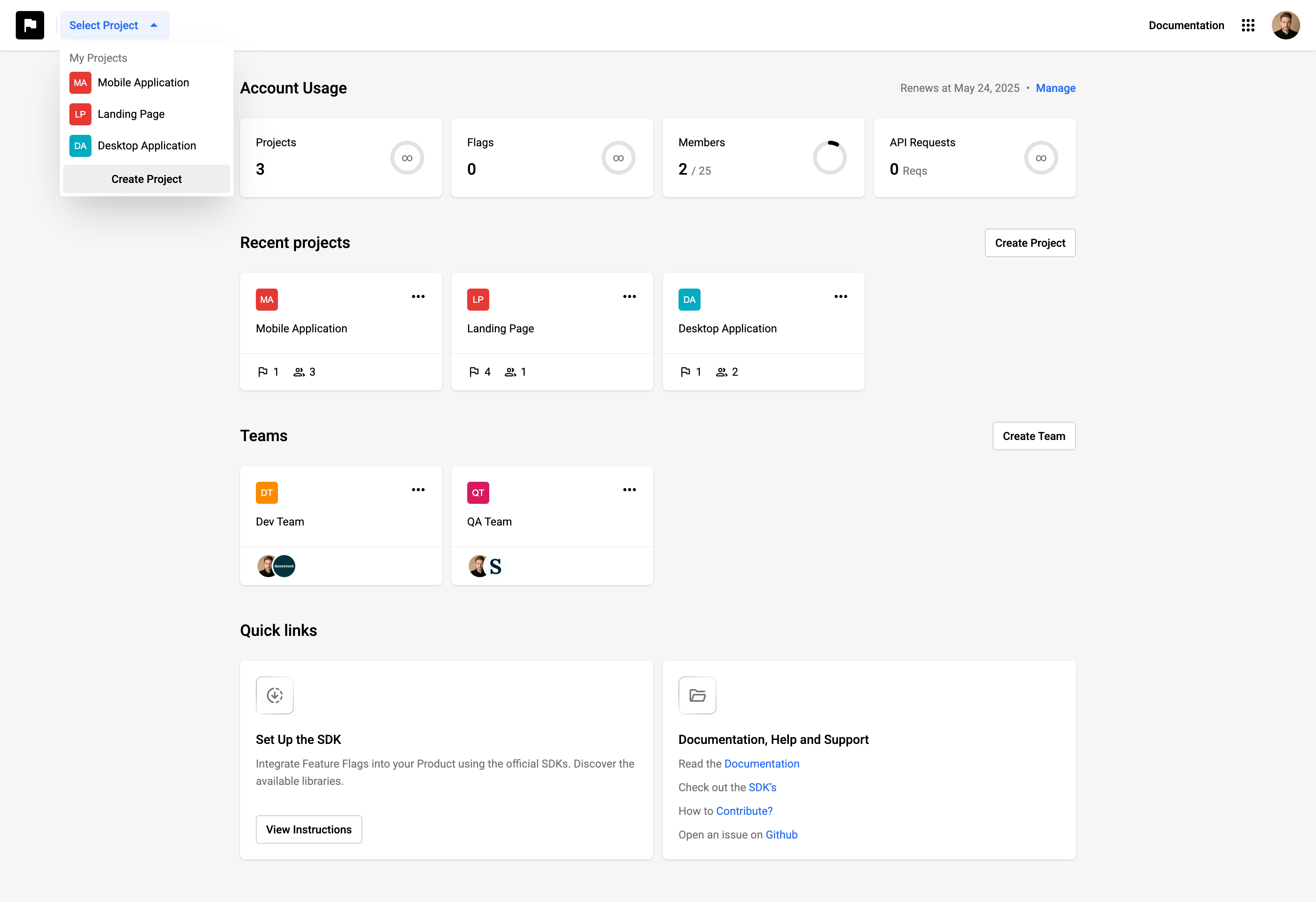Click the Manage link near Account Usage
Image resolution: width=1316 pixels, height=902 pixels.
coord(1055,88)
